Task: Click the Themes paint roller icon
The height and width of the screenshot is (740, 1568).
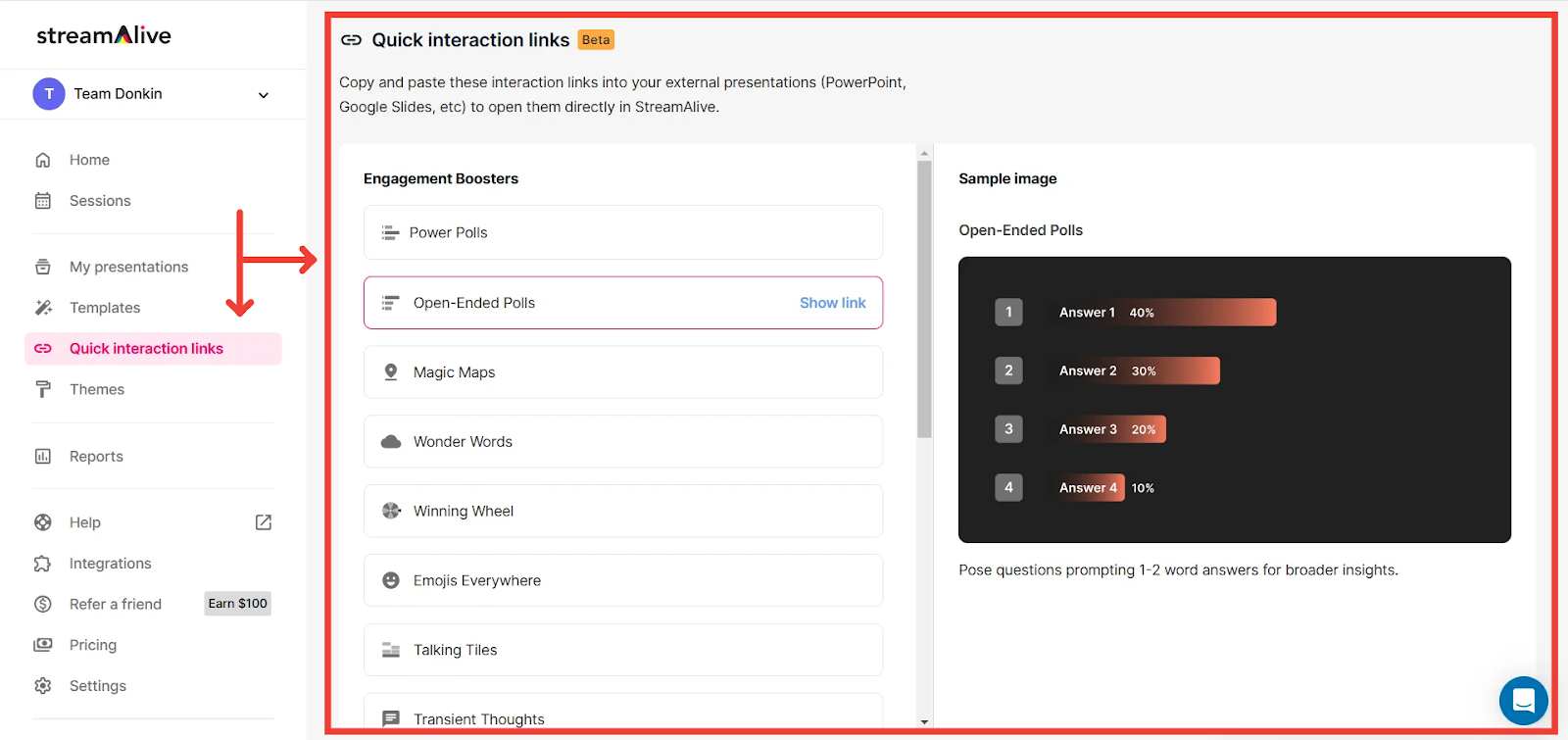Action: 43,389
